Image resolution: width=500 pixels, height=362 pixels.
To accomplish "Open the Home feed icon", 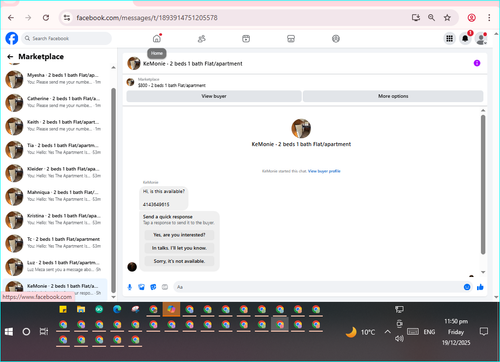I will 157,38.
